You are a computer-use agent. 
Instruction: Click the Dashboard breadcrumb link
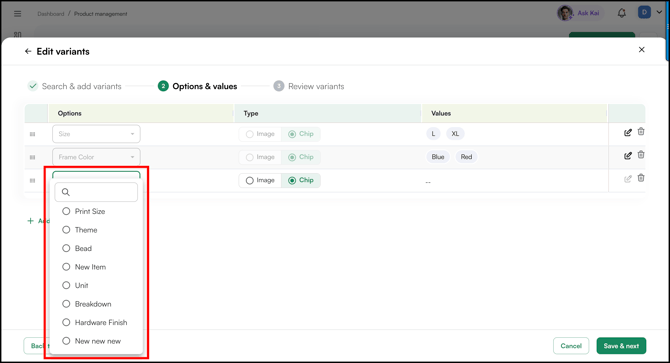(x=50, y=14)
